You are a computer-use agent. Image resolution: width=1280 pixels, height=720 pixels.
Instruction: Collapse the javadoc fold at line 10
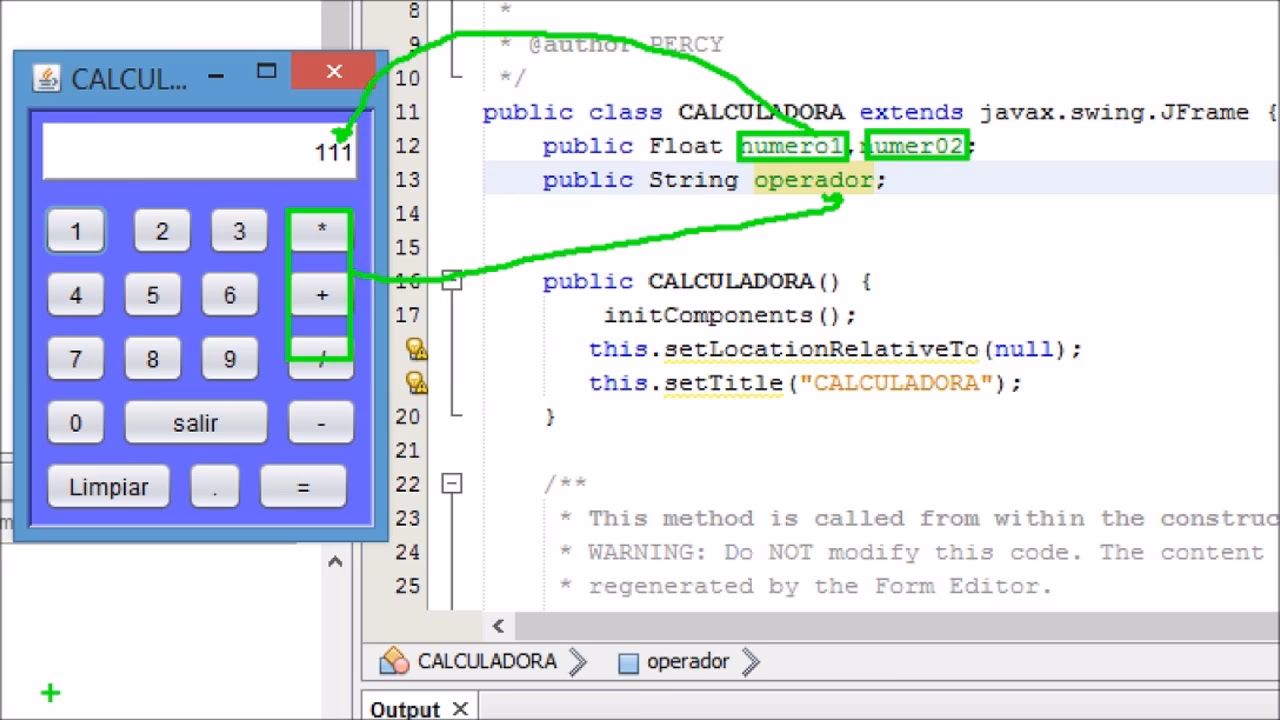pyautogui.click(x=453, y=78)
